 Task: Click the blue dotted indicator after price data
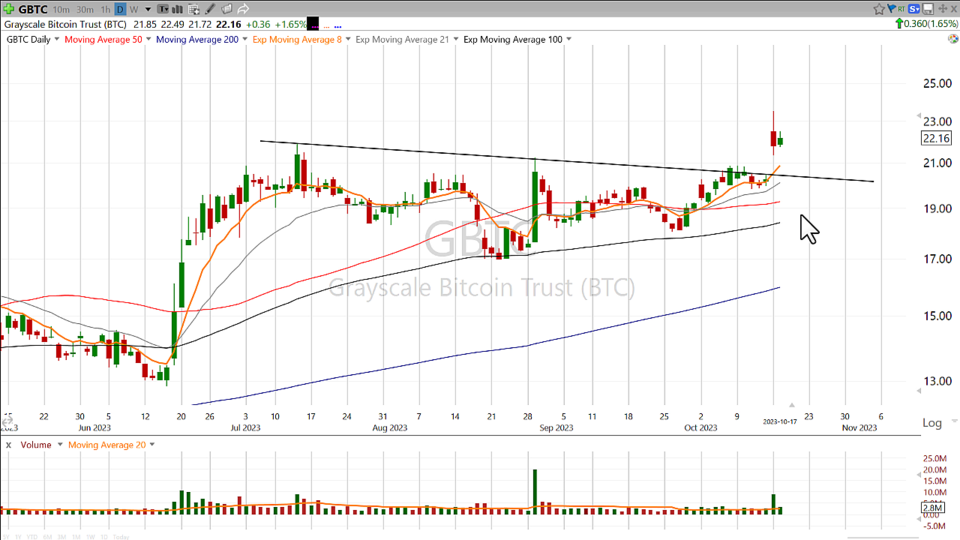[x=338, y=26]
